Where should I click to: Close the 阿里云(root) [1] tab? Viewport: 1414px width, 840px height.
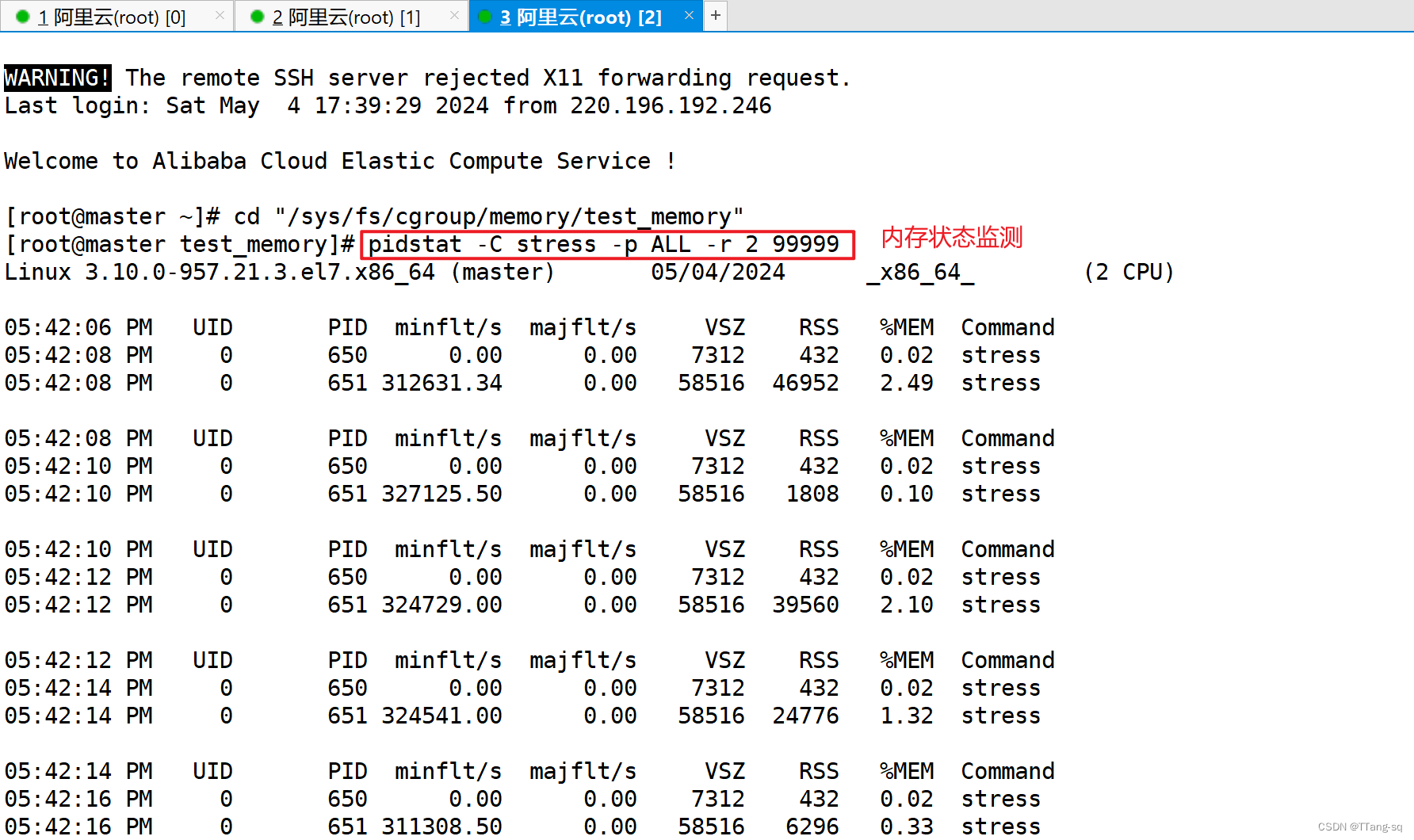click(x=454, y=16)
